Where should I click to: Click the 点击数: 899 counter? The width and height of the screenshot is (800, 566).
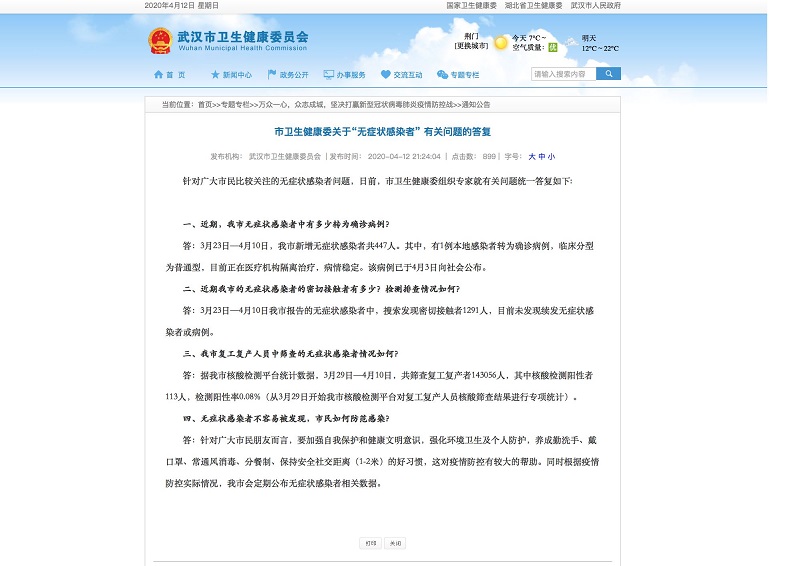[473, 157]
